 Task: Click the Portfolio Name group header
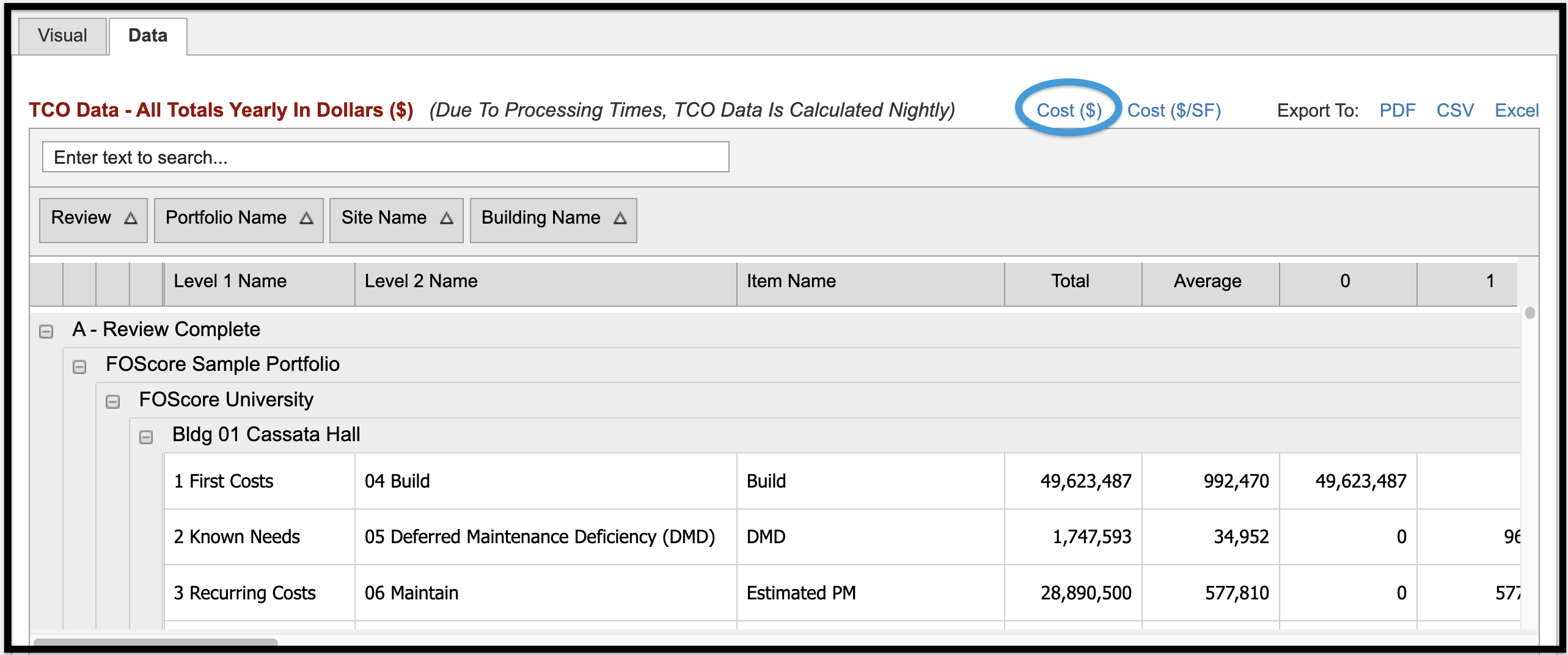point(239,220)
